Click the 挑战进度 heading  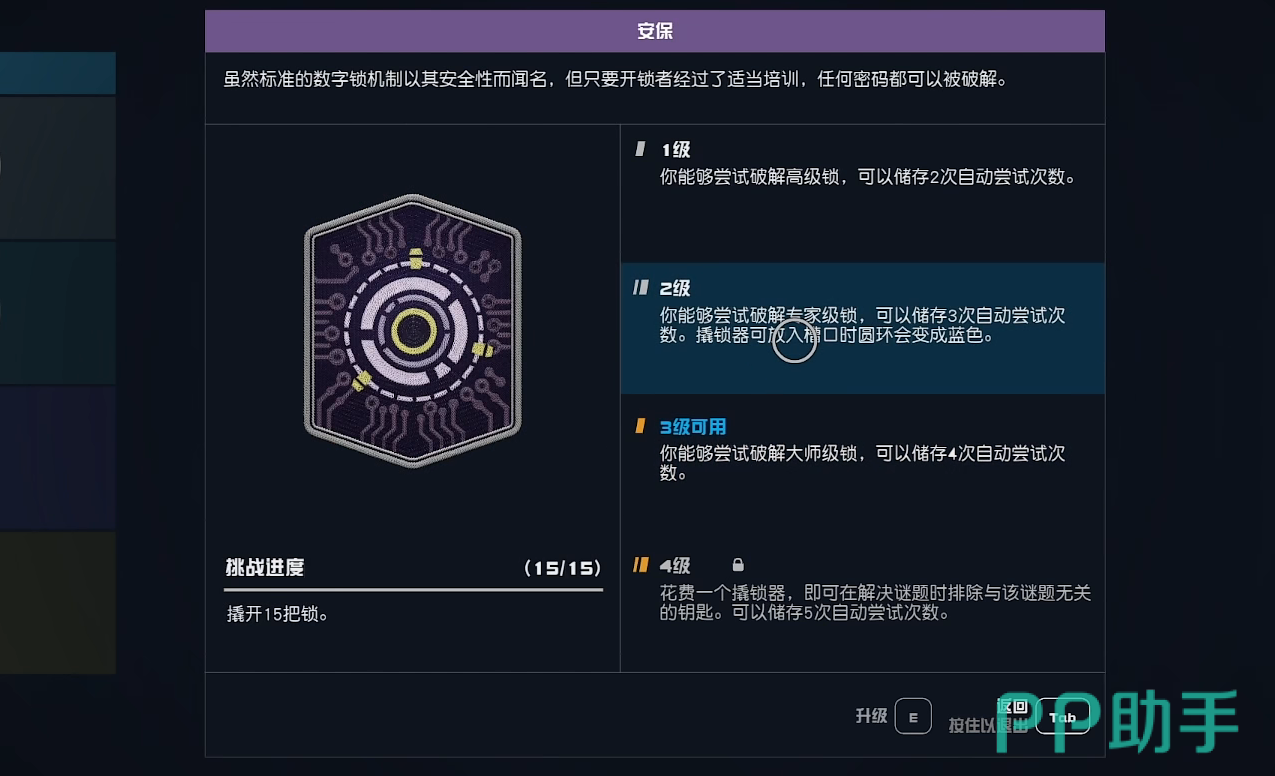point(265,568)
